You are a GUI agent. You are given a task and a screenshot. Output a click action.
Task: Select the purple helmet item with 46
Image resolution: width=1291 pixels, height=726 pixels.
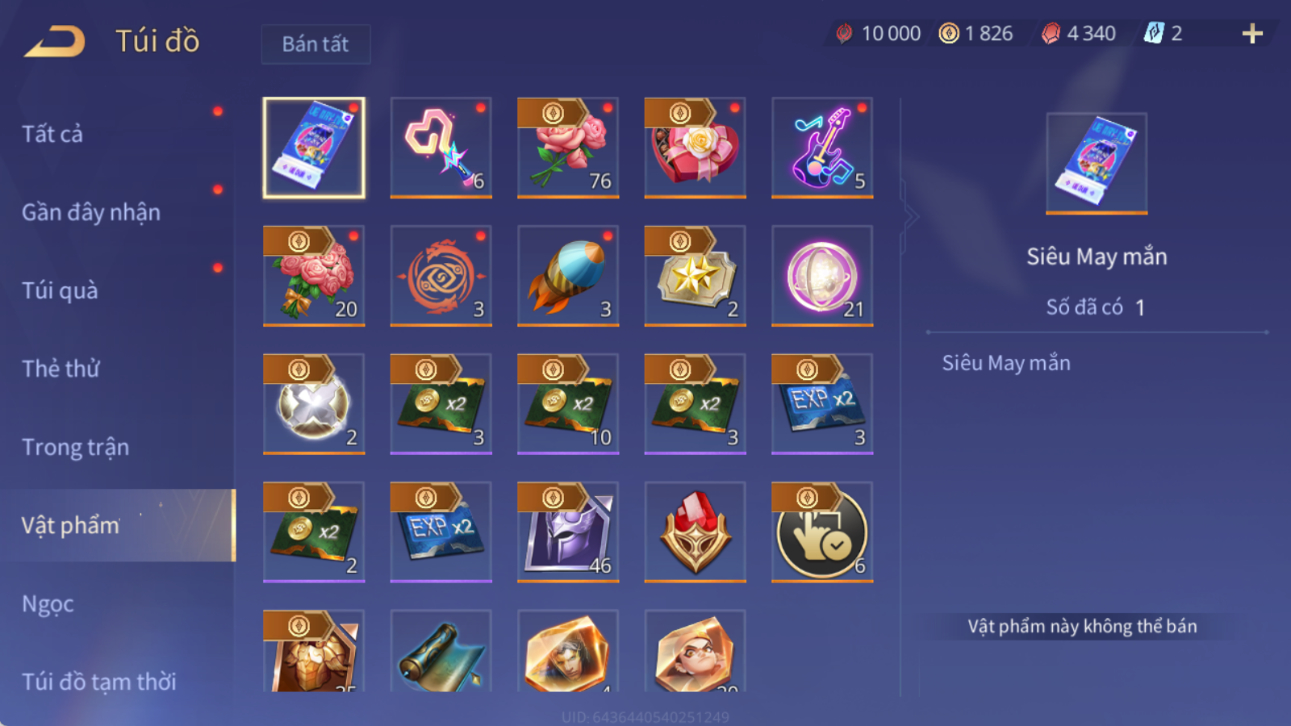click(568, 532)
